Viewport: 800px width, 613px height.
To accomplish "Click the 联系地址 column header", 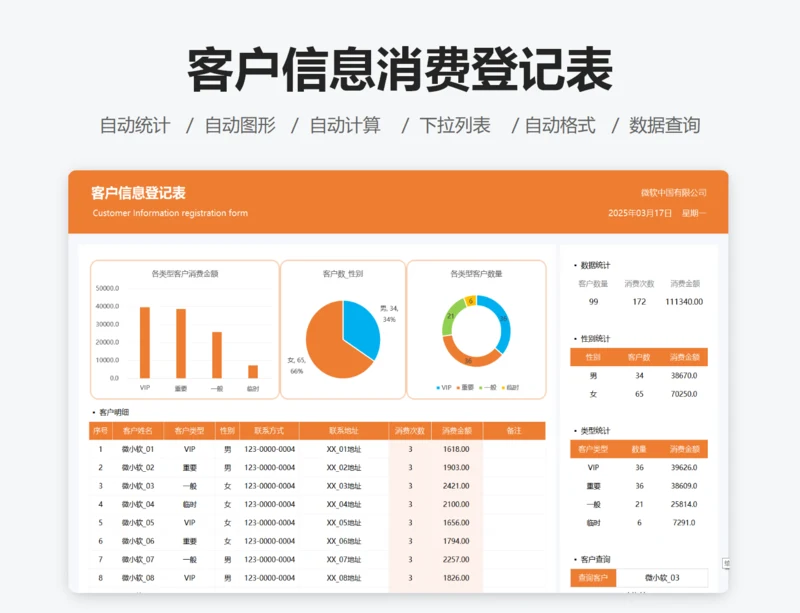I will (x=344, y=431).
